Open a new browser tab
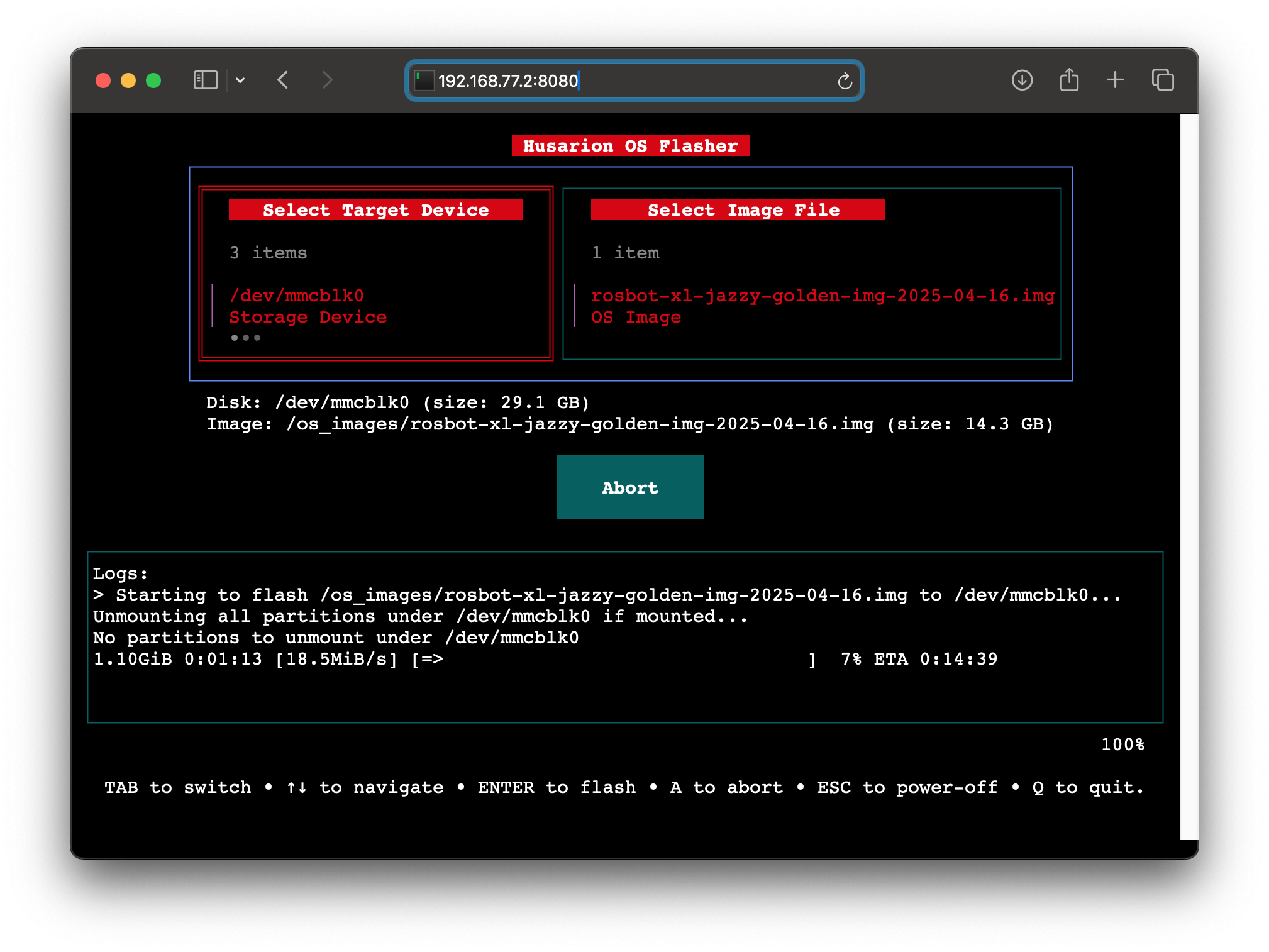 (1115, 80)
